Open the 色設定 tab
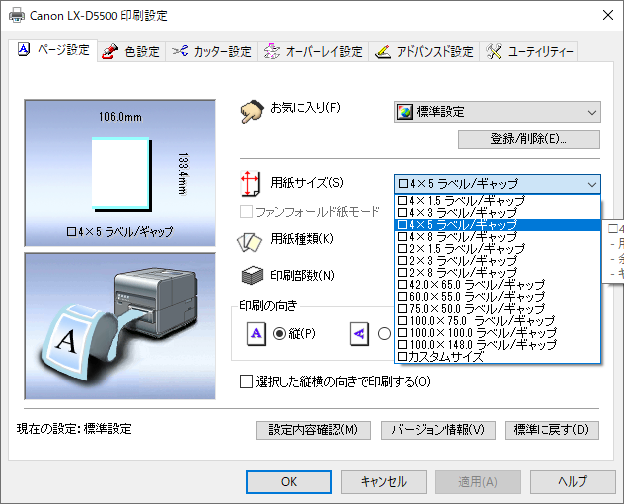This screenshot has height=504, width=624. [x=131, y=51]
